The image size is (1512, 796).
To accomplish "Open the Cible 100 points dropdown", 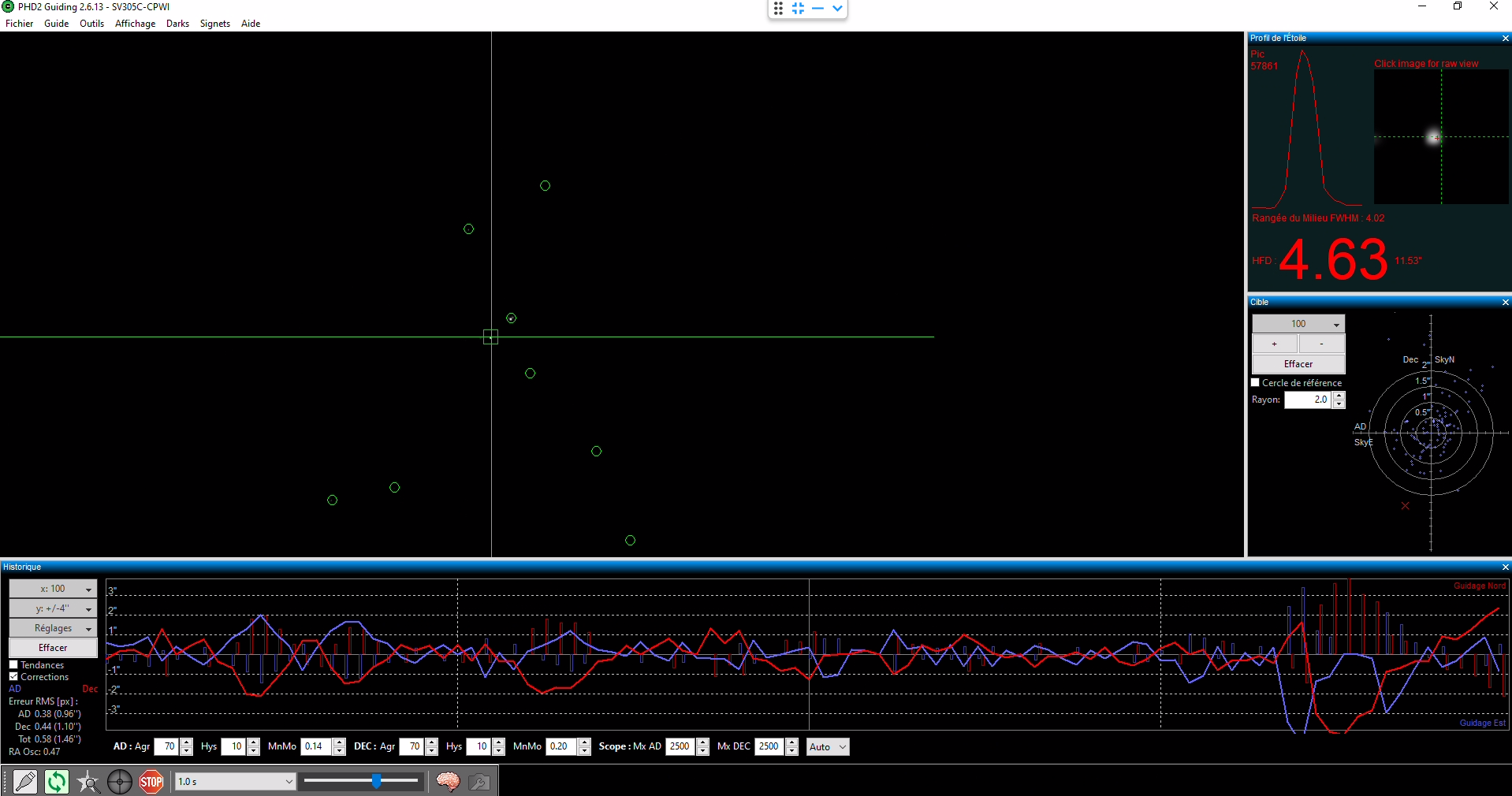I will [1298, 324].
